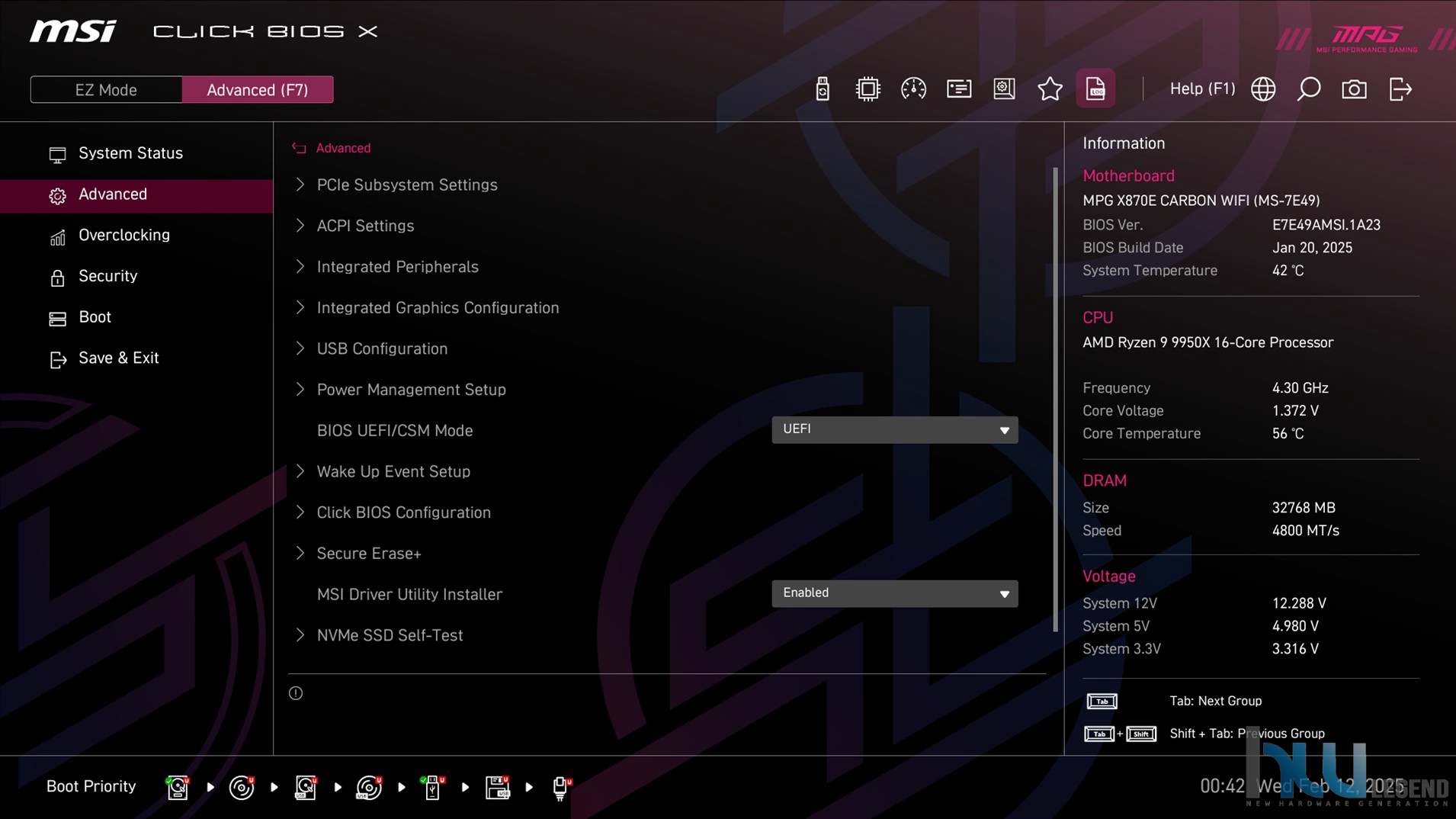Open Favorites with the star icon
This screenshot has width=1456, height=819.
click(x=1050, y=89)
